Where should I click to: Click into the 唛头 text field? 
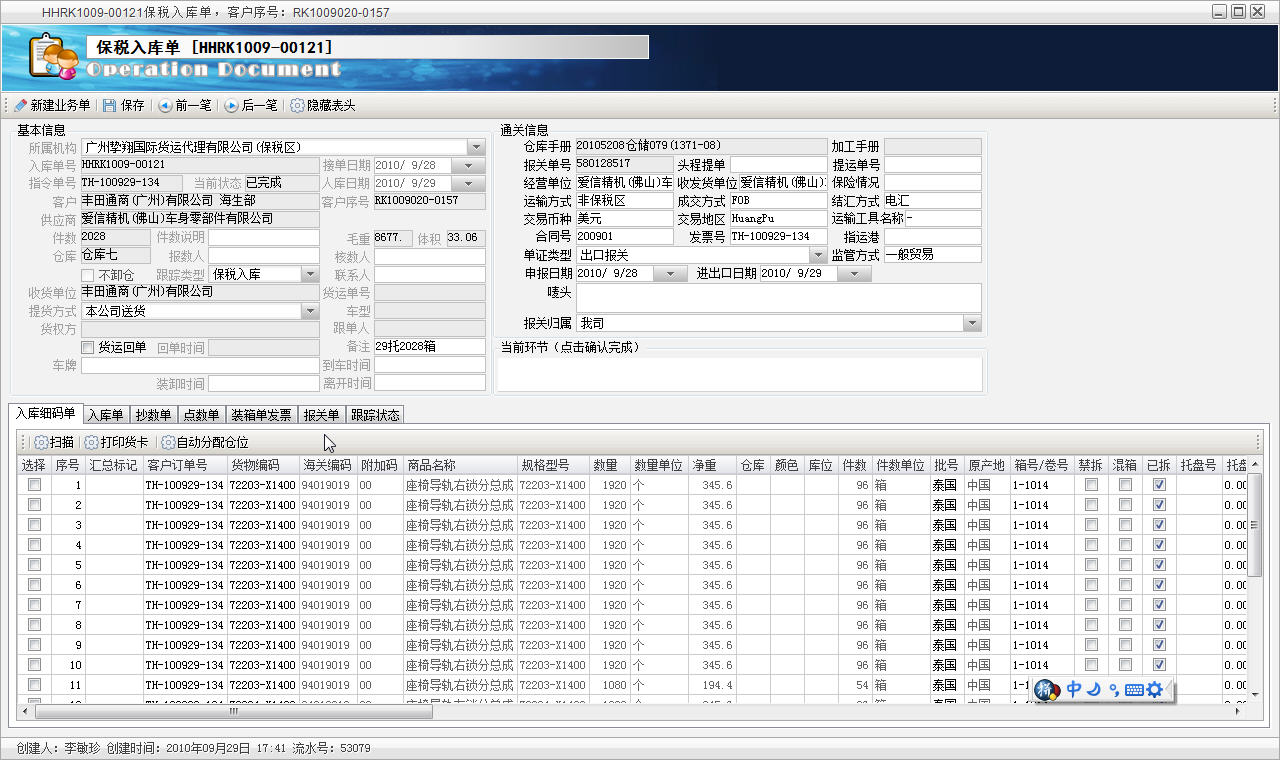click(778, 297)
